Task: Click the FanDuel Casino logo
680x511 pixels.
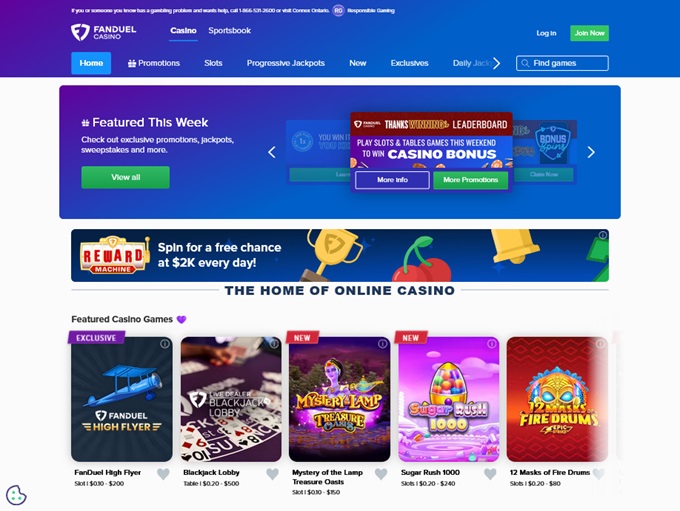Action: coord(103,32)
